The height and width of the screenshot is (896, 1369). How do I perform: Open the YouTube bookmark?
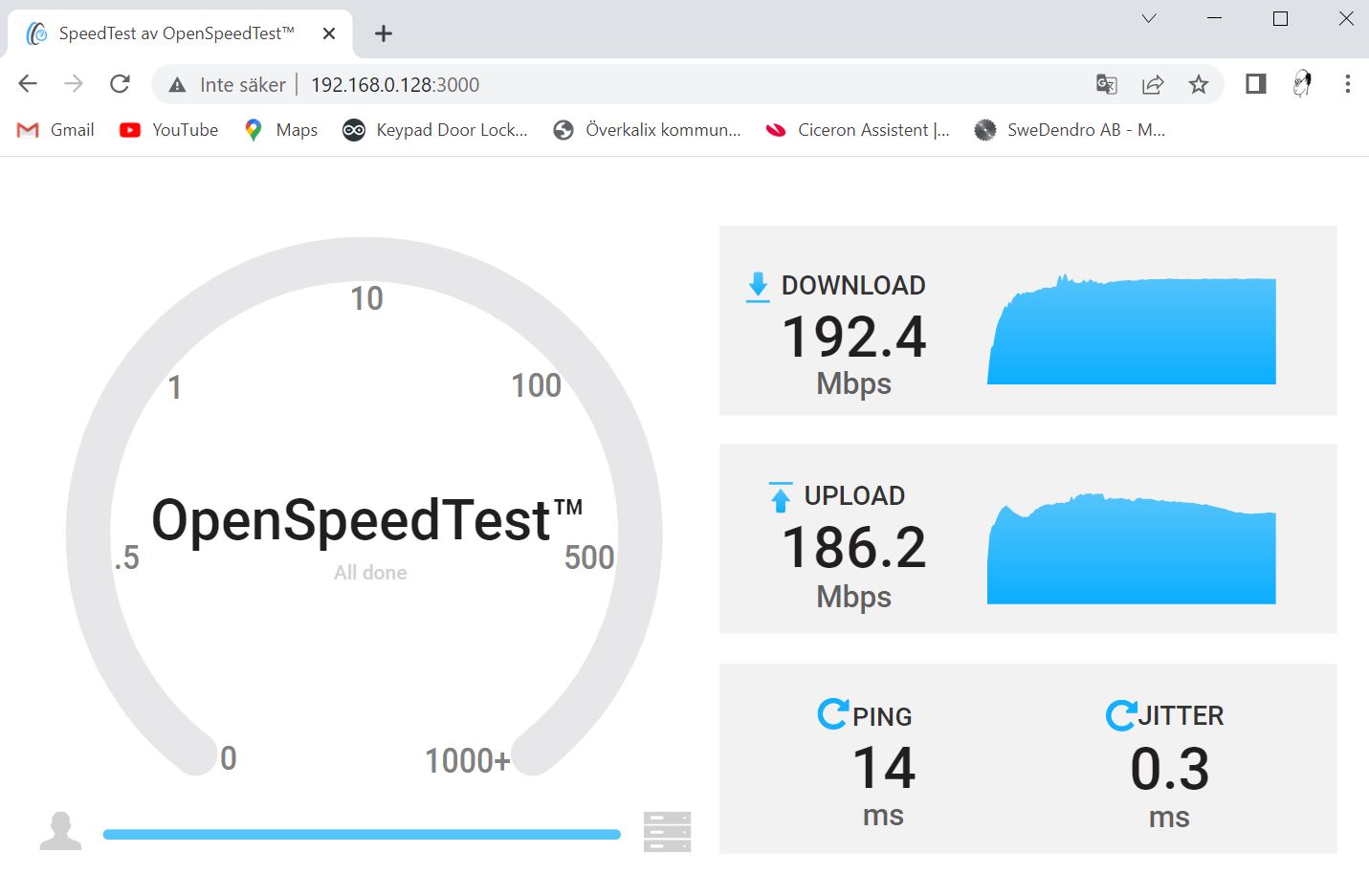169,130
